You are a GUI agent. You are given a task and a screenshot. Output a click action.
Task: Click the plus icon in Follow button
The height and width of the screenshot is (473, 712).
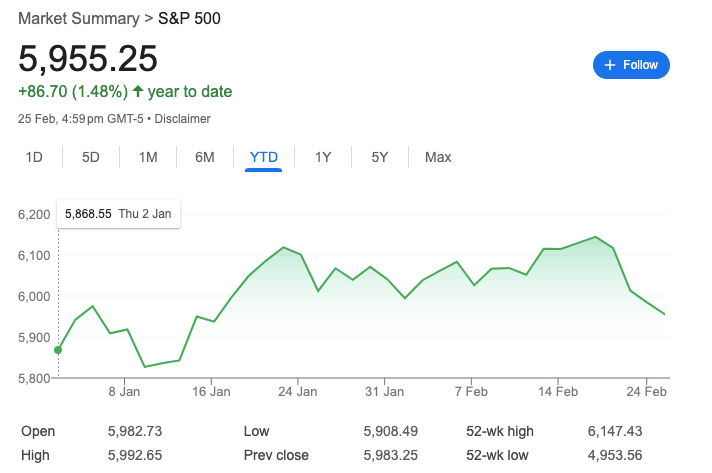610,65
